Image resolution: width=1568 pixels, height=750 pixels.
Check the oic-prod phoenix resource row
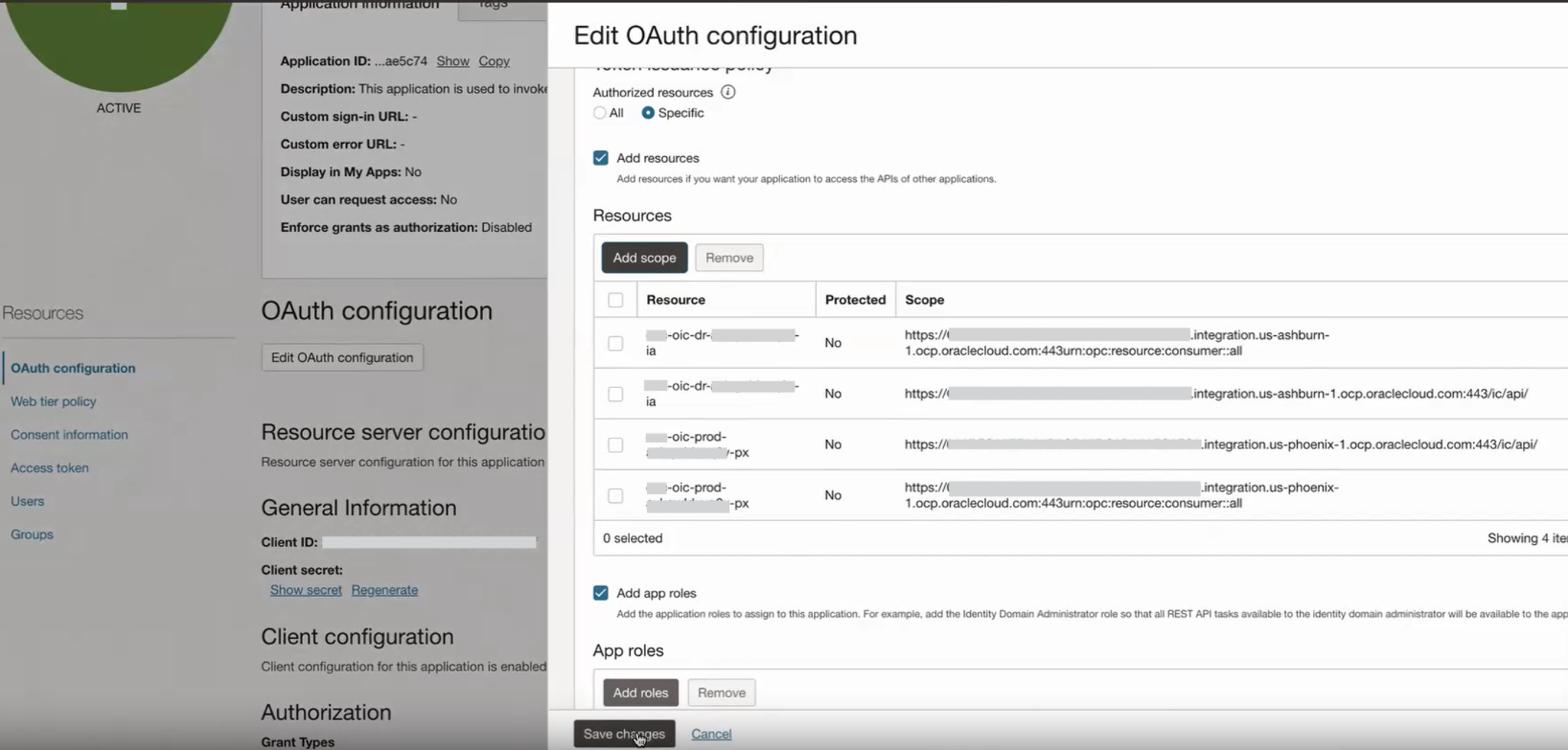click(x=615, y=444)
